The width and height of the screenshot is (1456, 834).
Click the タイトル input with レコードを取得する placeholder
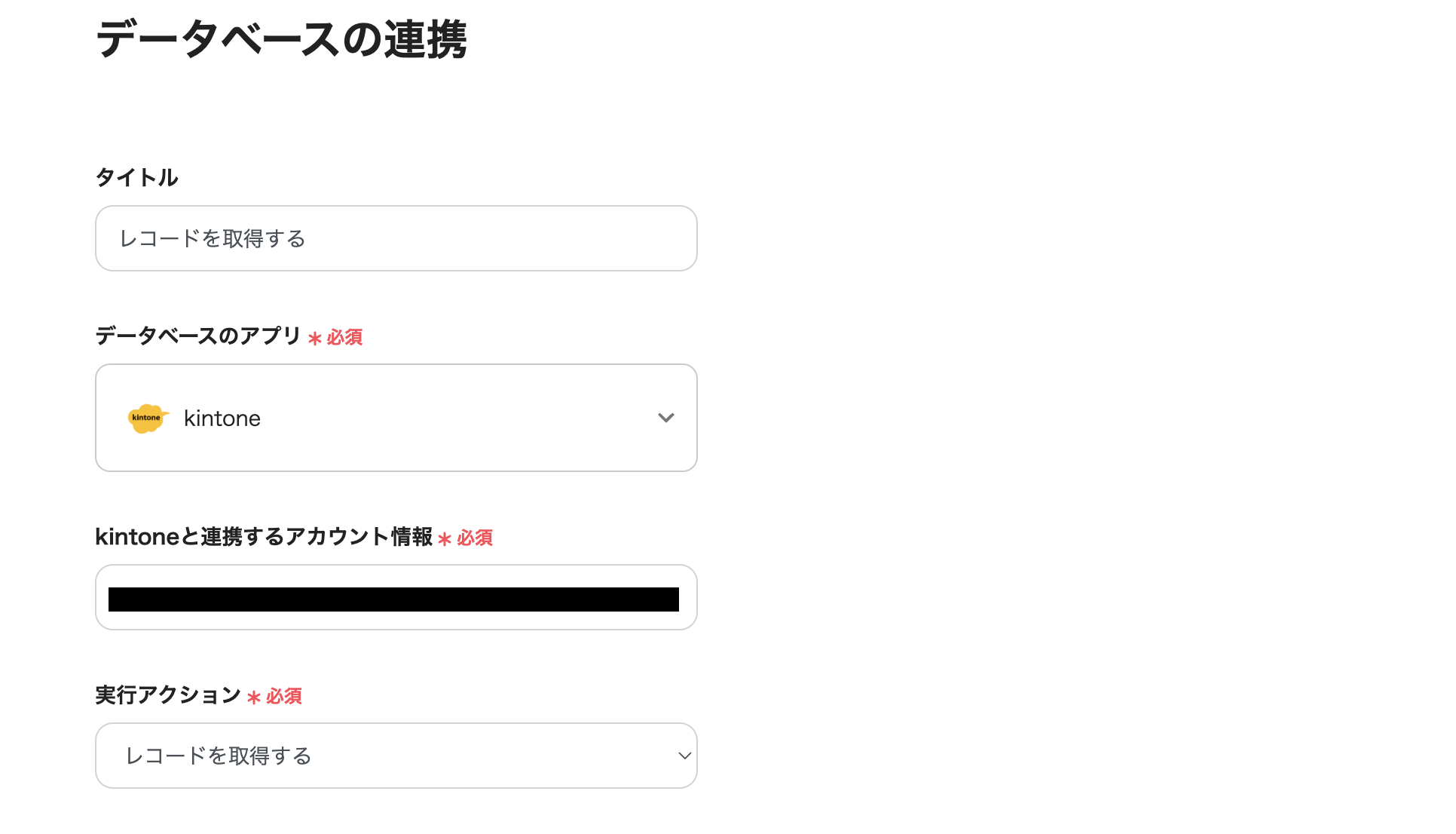tap(396, 238)
